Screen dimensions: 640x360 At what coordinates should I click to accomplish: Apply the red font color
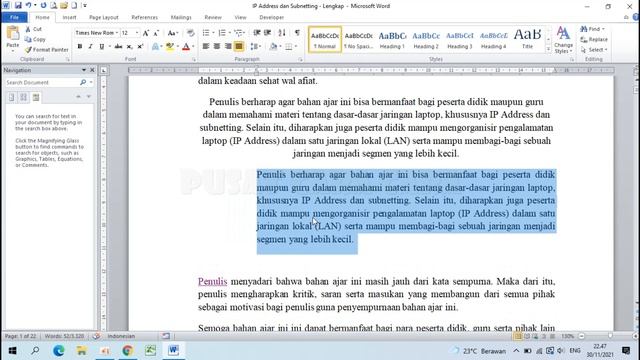(x=186, y=47)
